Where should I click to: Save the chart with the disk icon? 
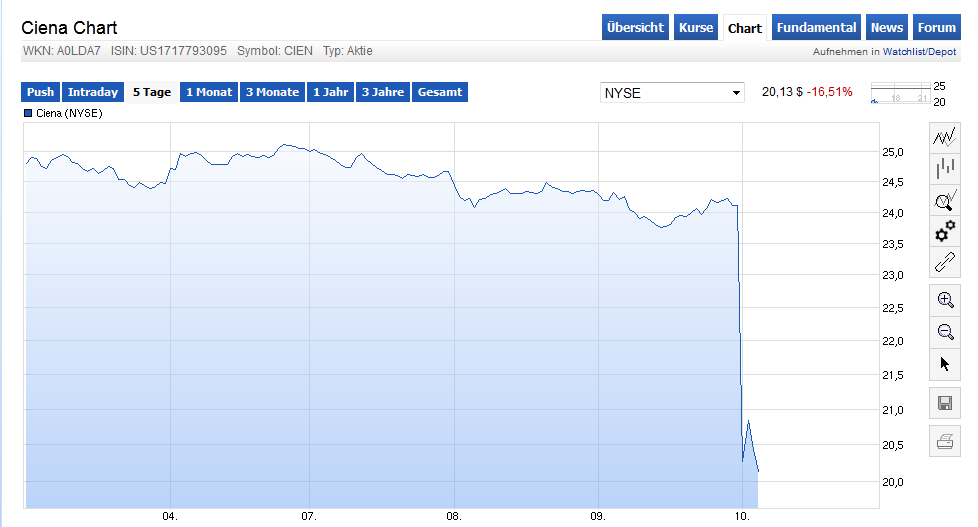click(x=945, y=404)
